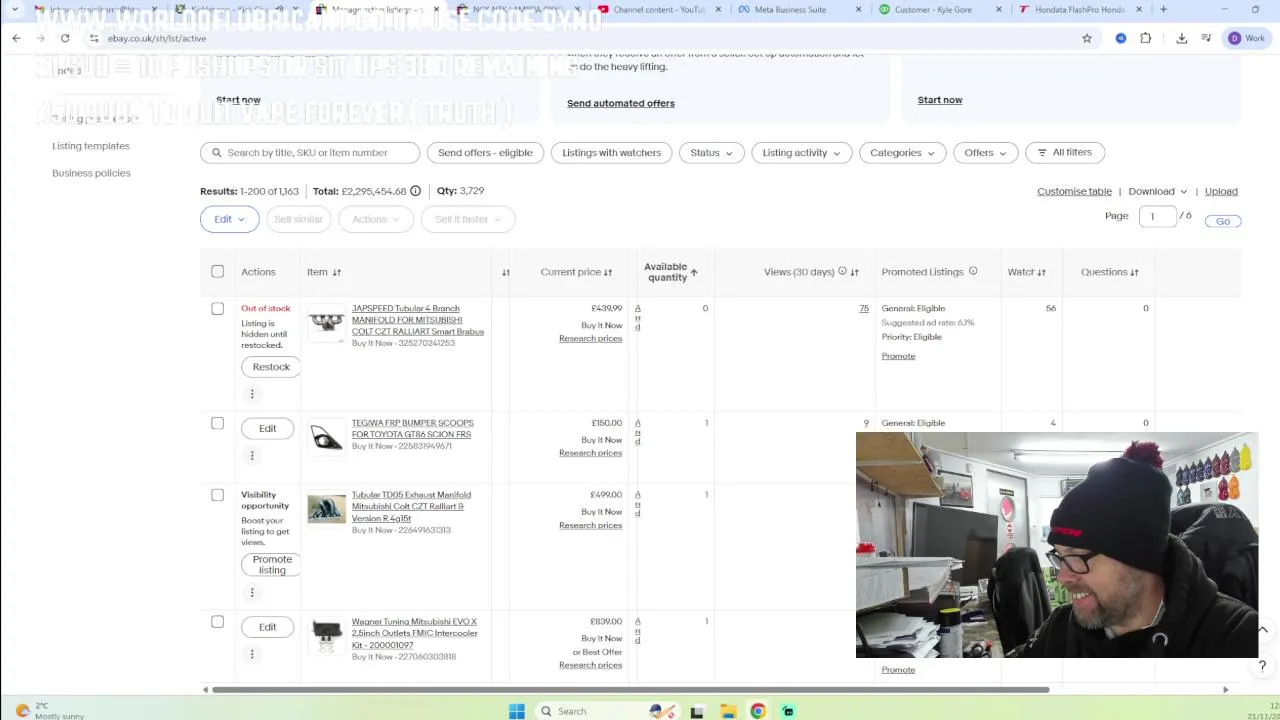Click Listings with watchers filter
1280x720 pixels.
click(611, 153)
